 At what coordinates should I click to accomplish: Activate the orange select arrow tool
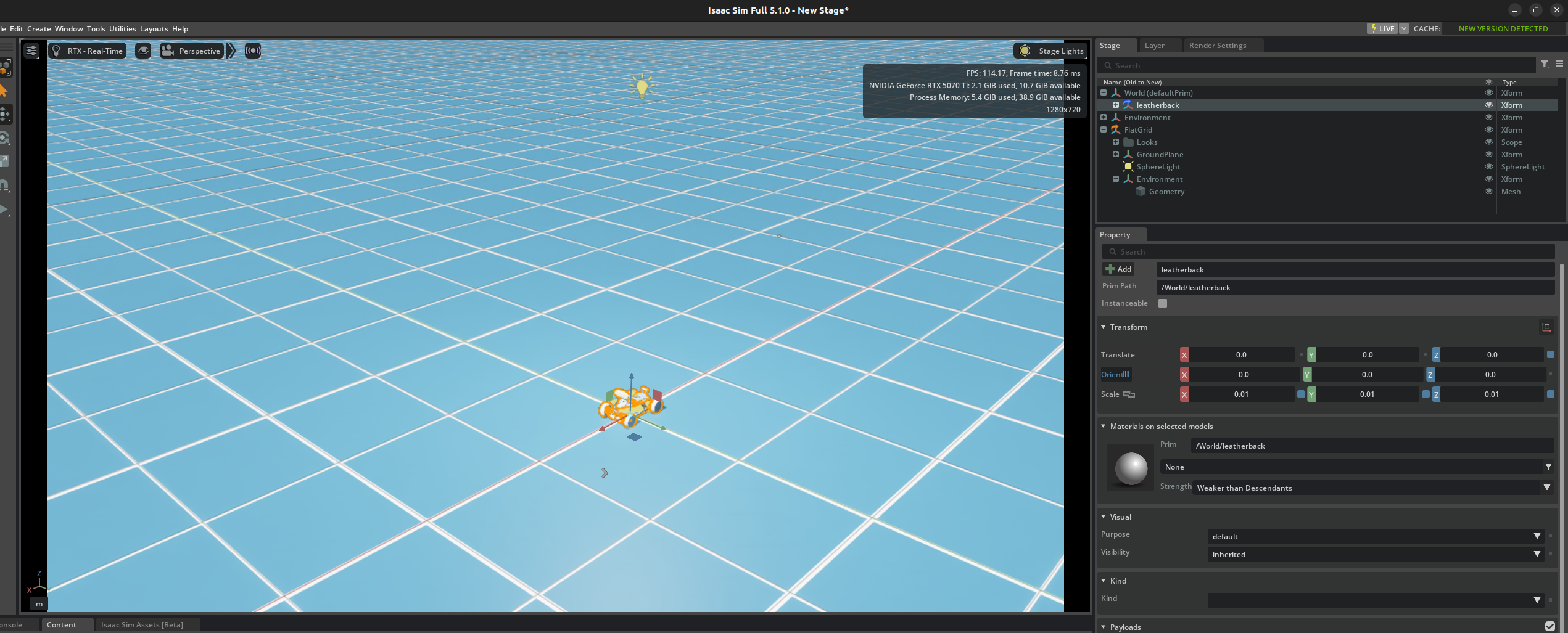tap(4, 91)
